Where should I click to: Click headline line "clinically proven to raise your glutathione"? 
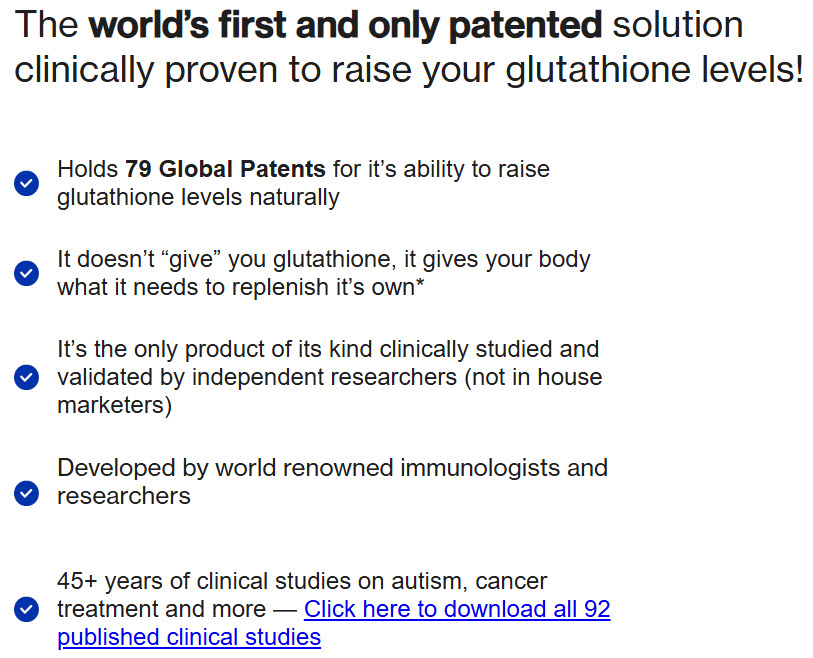[x=408, y=71]
